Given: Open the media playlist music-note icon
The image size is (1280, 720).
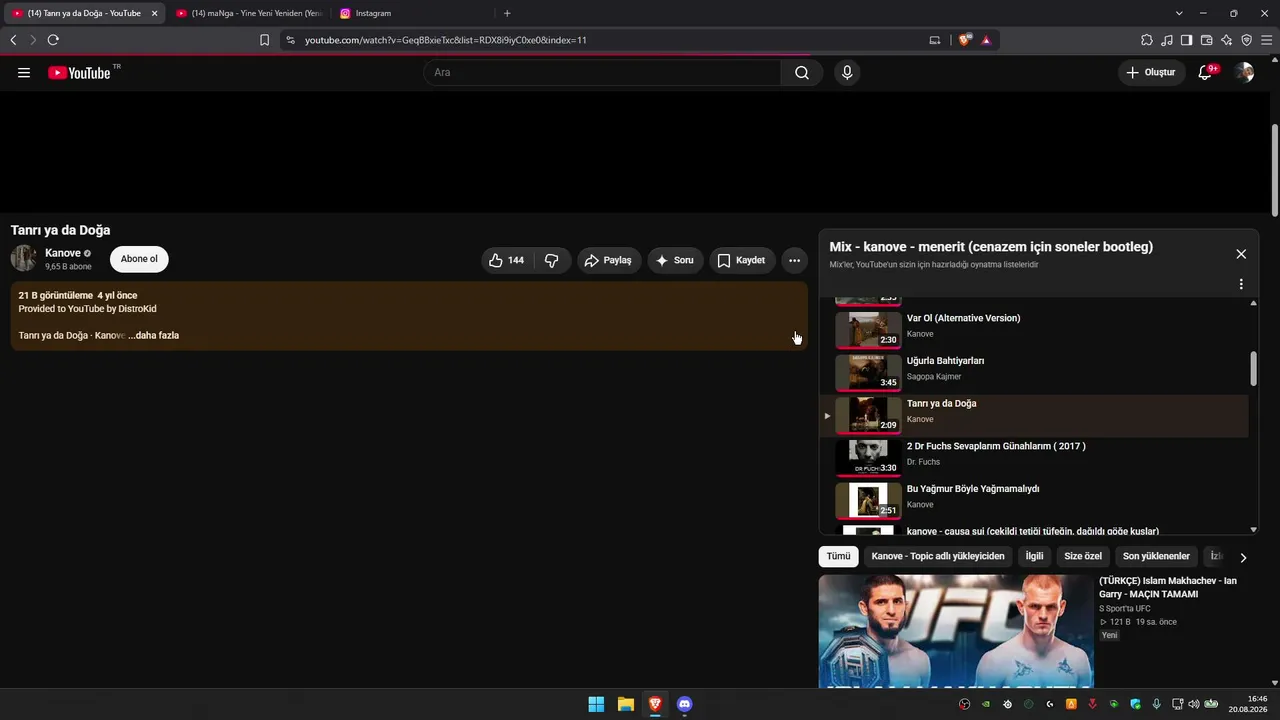Looking at the screenshot, I should (1167, 40).
